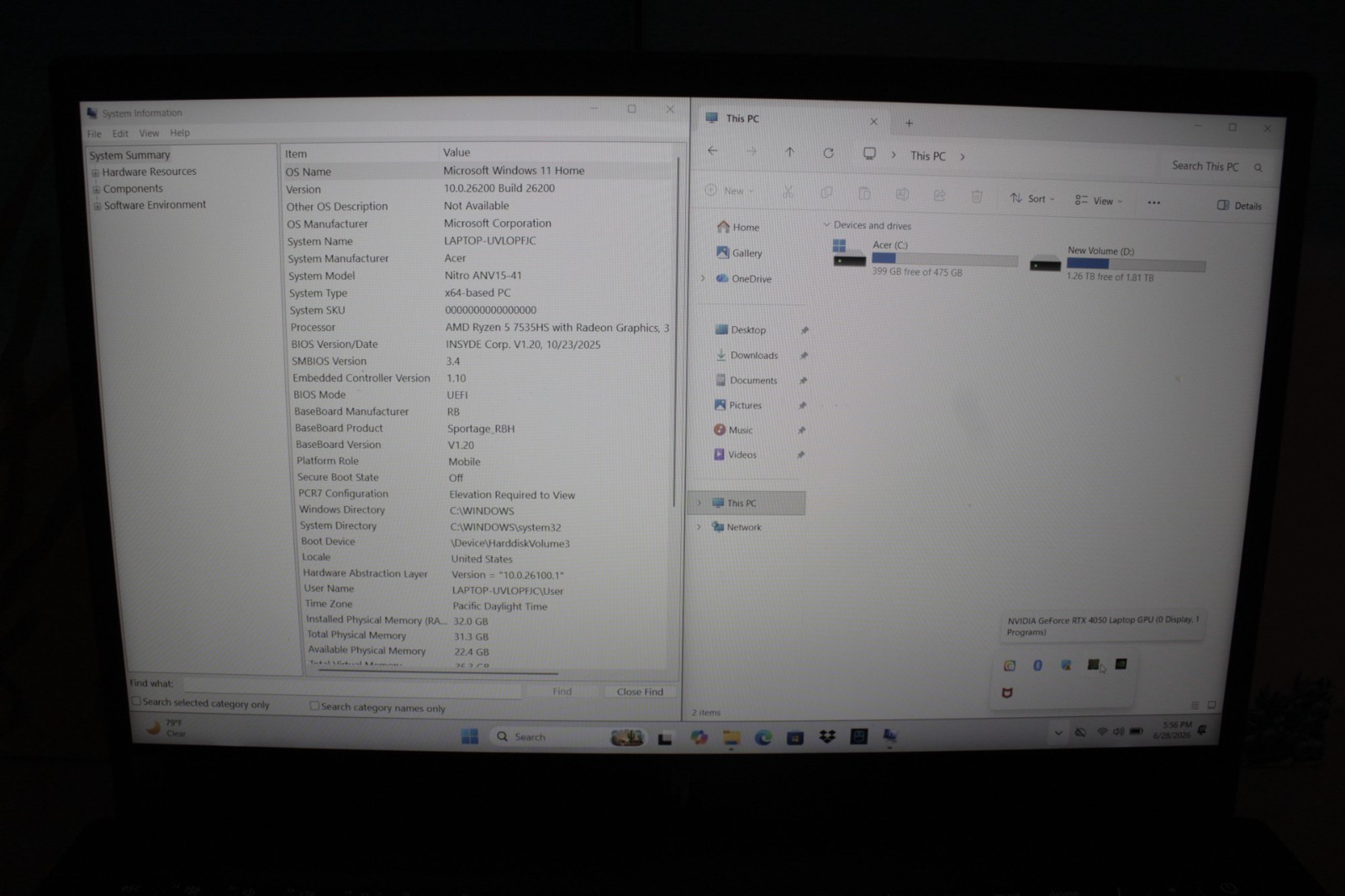Click the System Information vertical scrollbar
Screen dimensions: 1345x896
pyautogui.click(x=675, y=332)
